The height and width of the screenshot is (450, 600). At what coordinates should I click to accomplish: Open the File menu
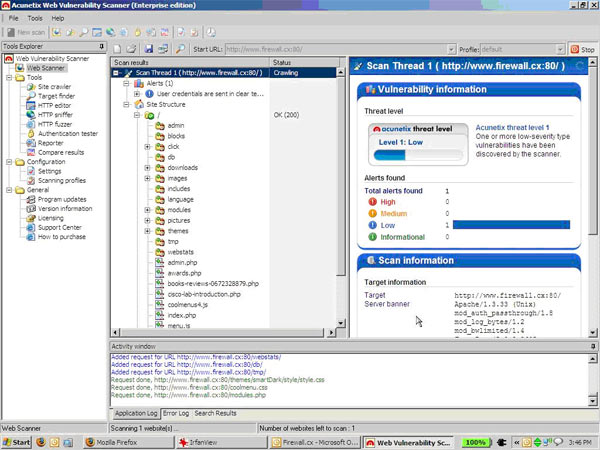pos(13,18)
